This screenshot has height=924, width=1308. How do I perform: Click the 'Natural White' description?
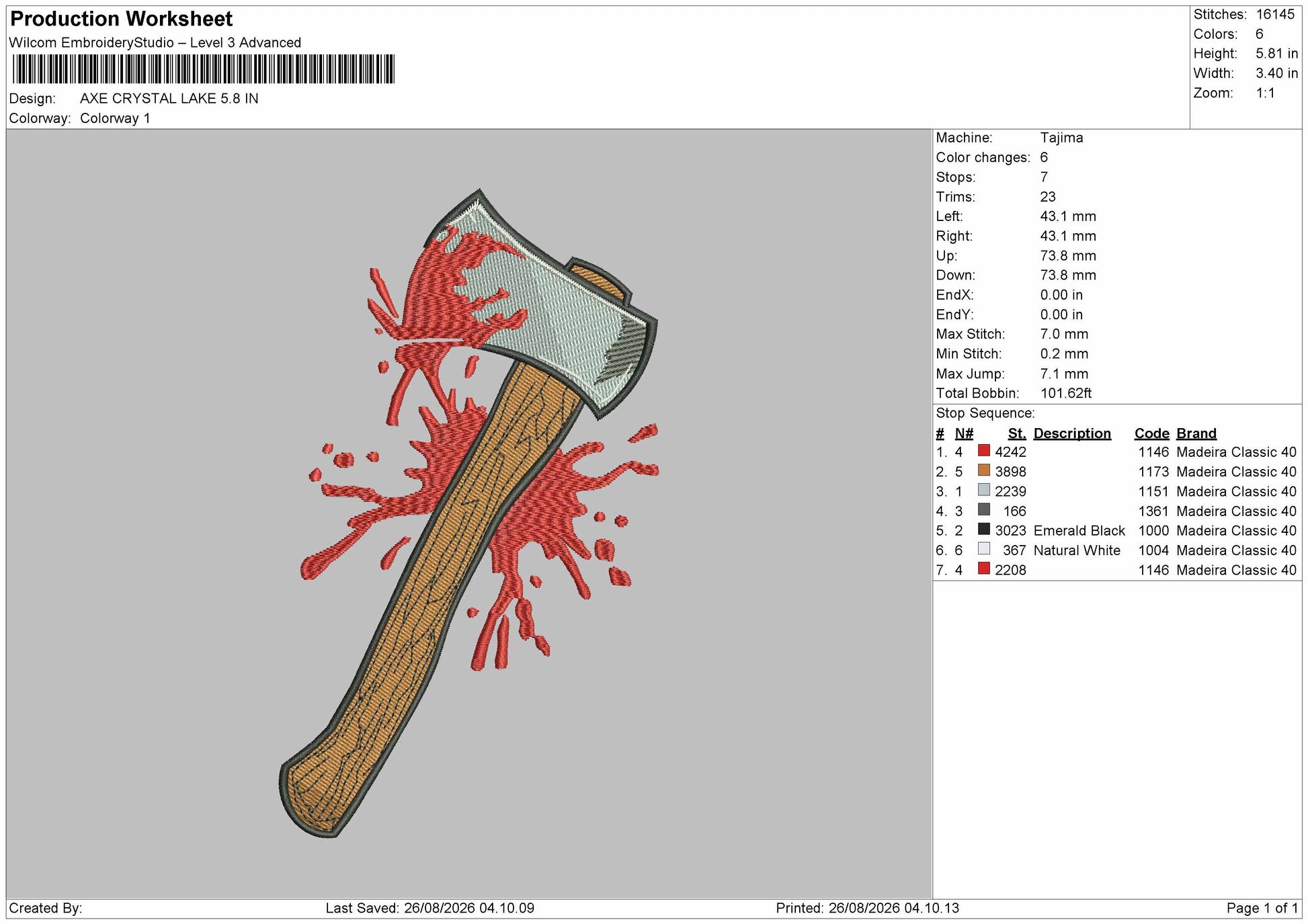1077,550
